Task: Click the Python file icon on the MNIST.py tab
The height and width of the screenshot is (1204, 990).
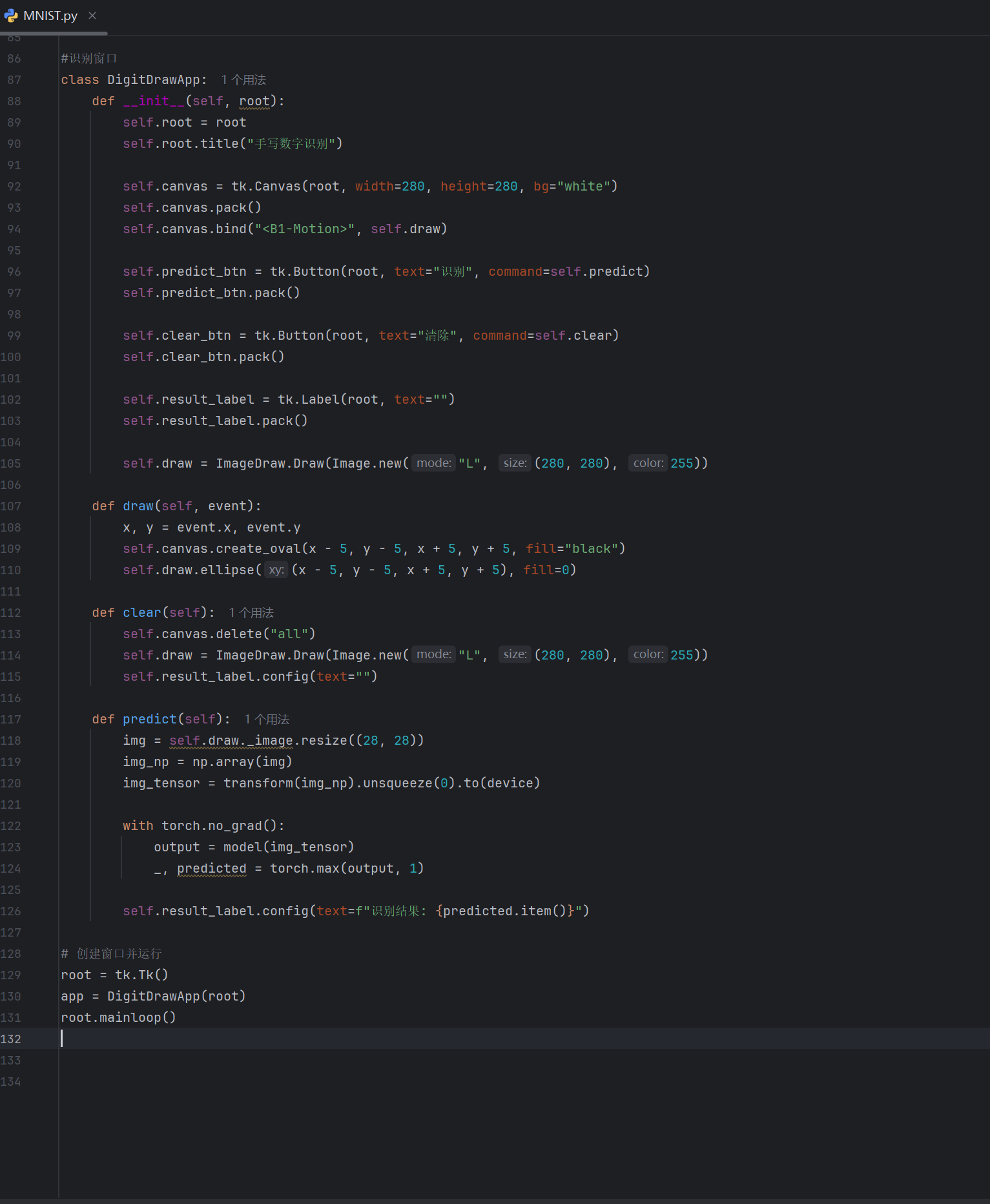Action: 11,16
